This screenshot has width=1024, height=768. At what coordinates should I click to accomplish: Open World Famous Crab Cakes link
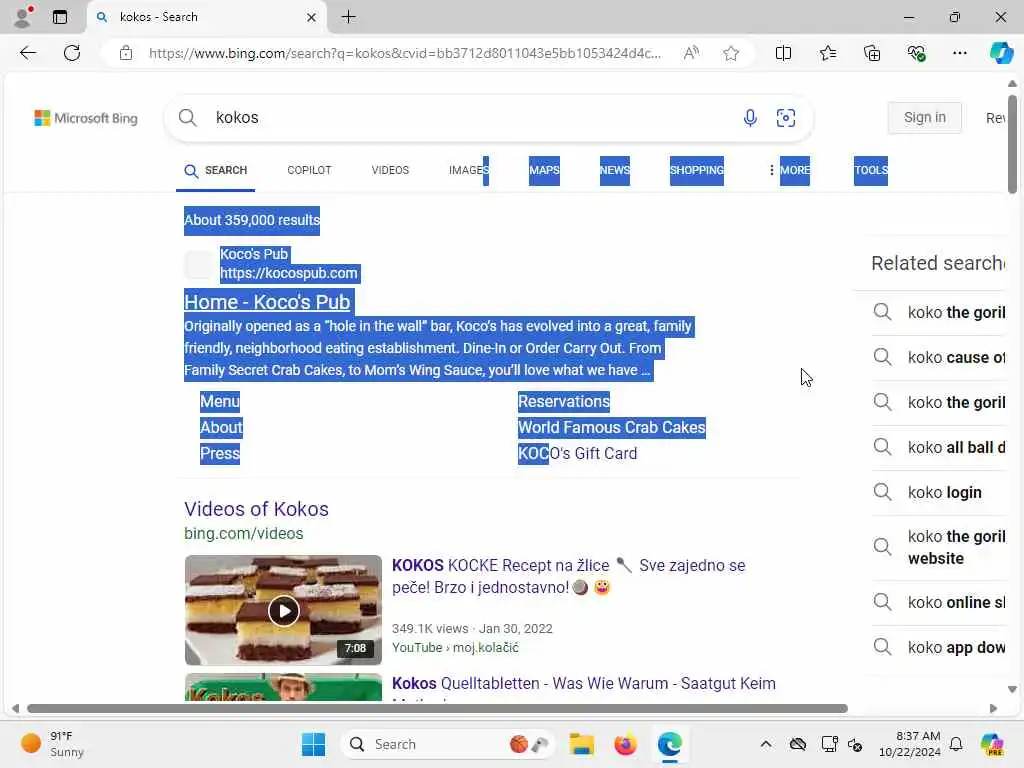(611, 427)
